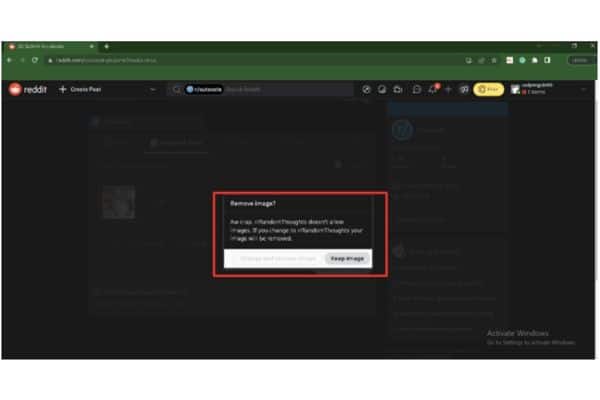The width and height of the screenshot is (600, 400).
Task: Click the uploaded image thumbnail behind dialog
Action: pyautogui.click(x=119, y=202)
